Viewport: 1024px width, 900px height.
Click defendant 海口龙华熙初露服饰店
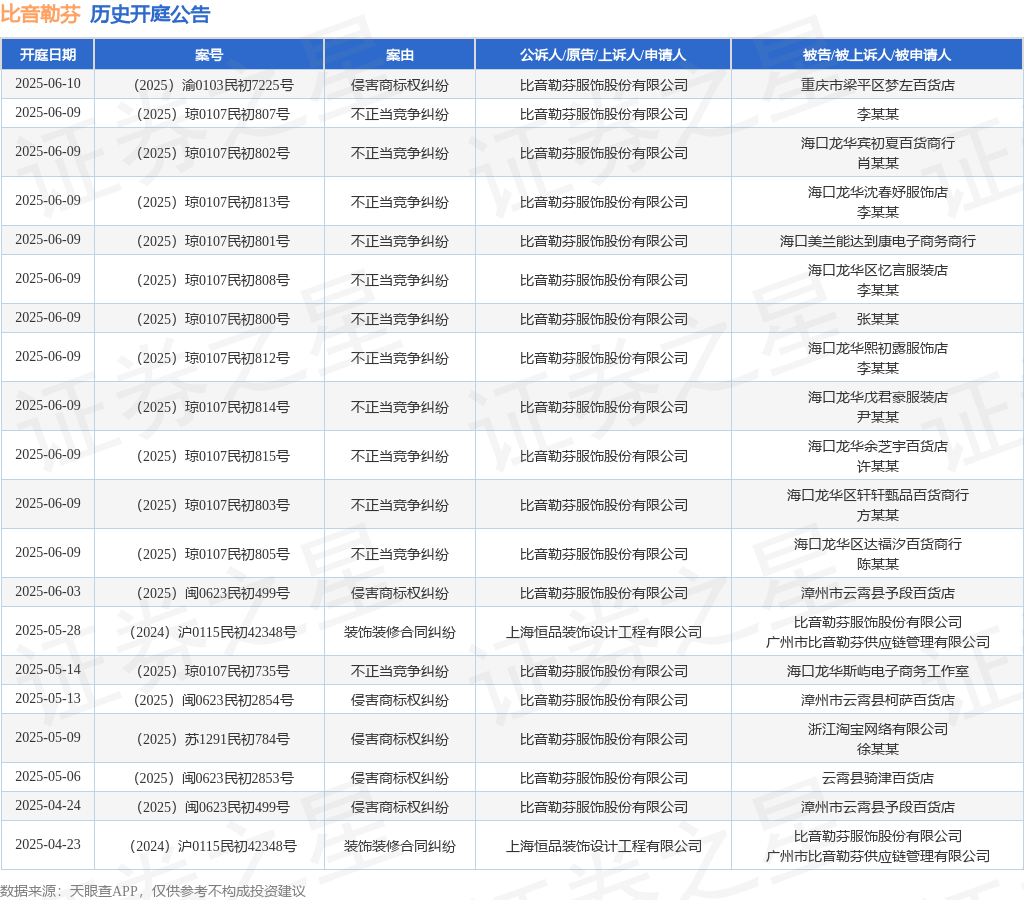pos(878,348)
